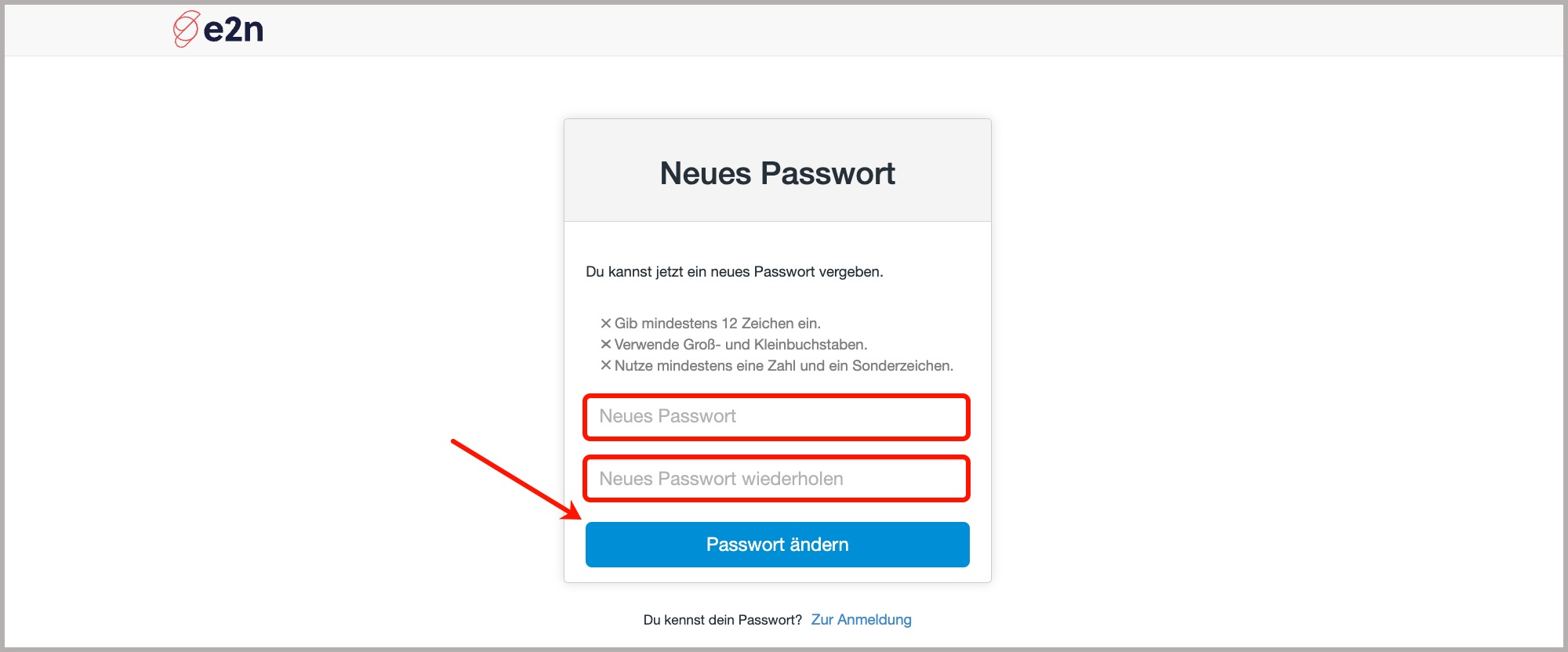Click the Neues Passwort card title
Screen dimensions: 1568x652
click(x=777, y=172)
